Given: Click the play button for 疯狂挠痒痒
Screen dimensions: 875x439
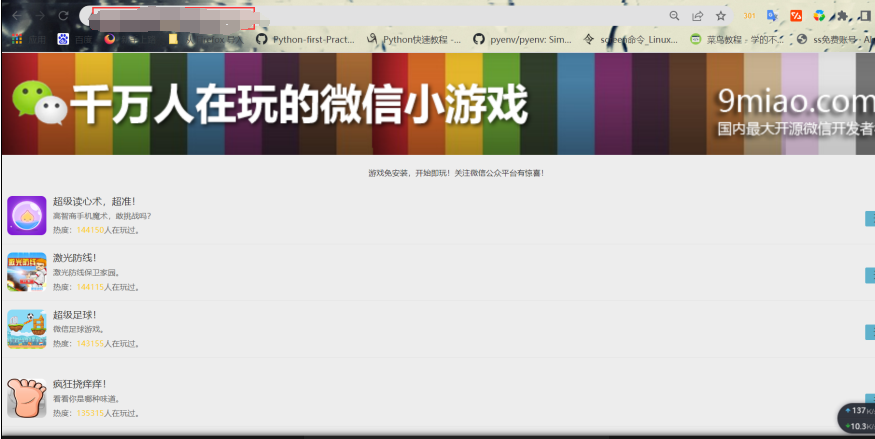Looking at the screenshot, I should coord(870,399).
